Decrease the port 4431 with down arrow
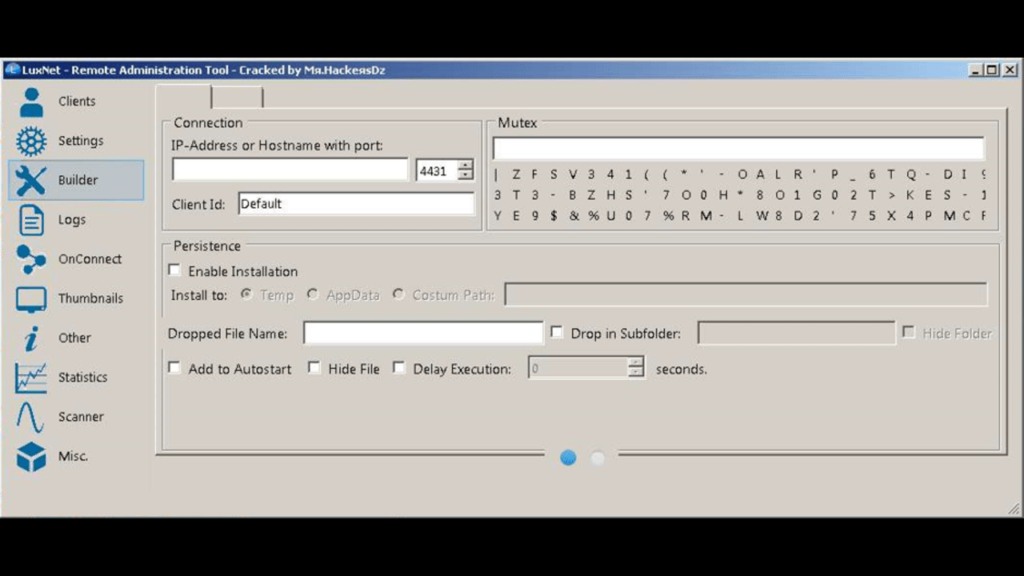 (465, 175)
